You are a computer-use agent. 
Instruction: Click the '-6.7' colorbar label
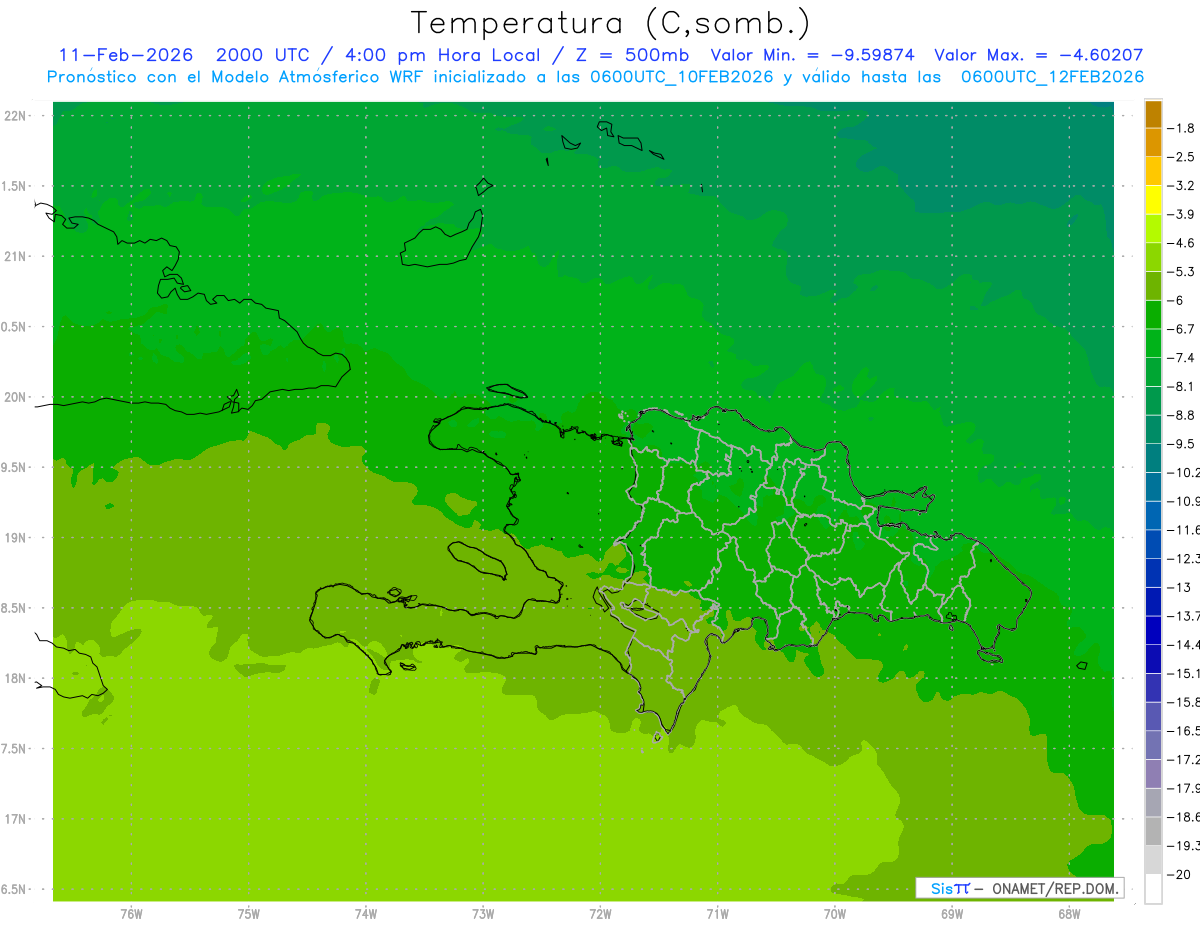(x=1181, y=329)
